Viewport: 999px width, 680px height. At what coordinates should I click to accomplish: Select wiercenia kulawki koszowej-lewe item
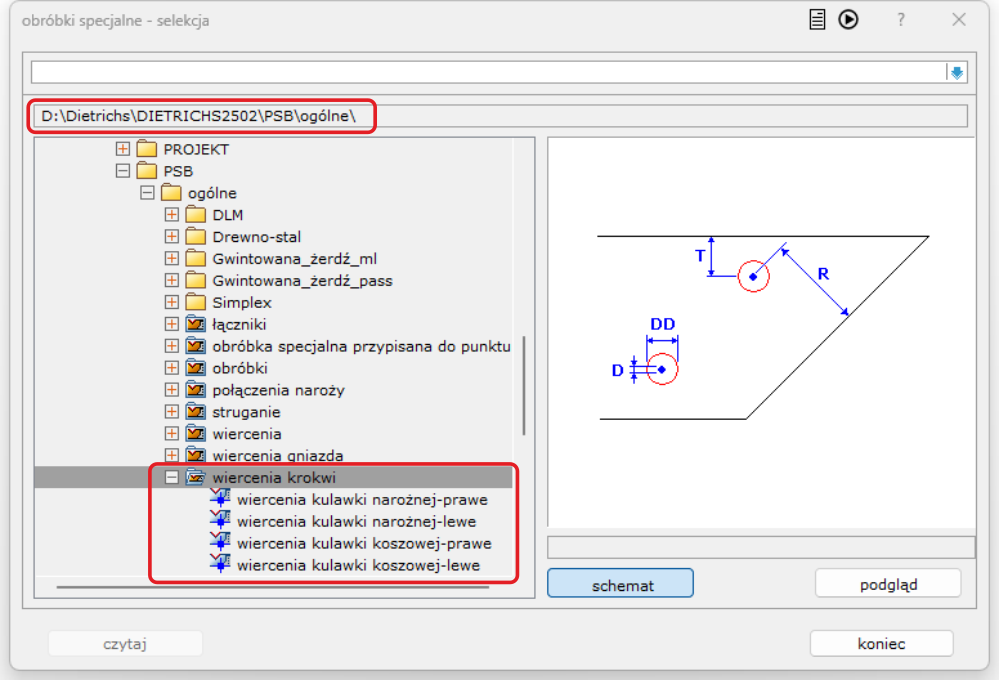358,565
